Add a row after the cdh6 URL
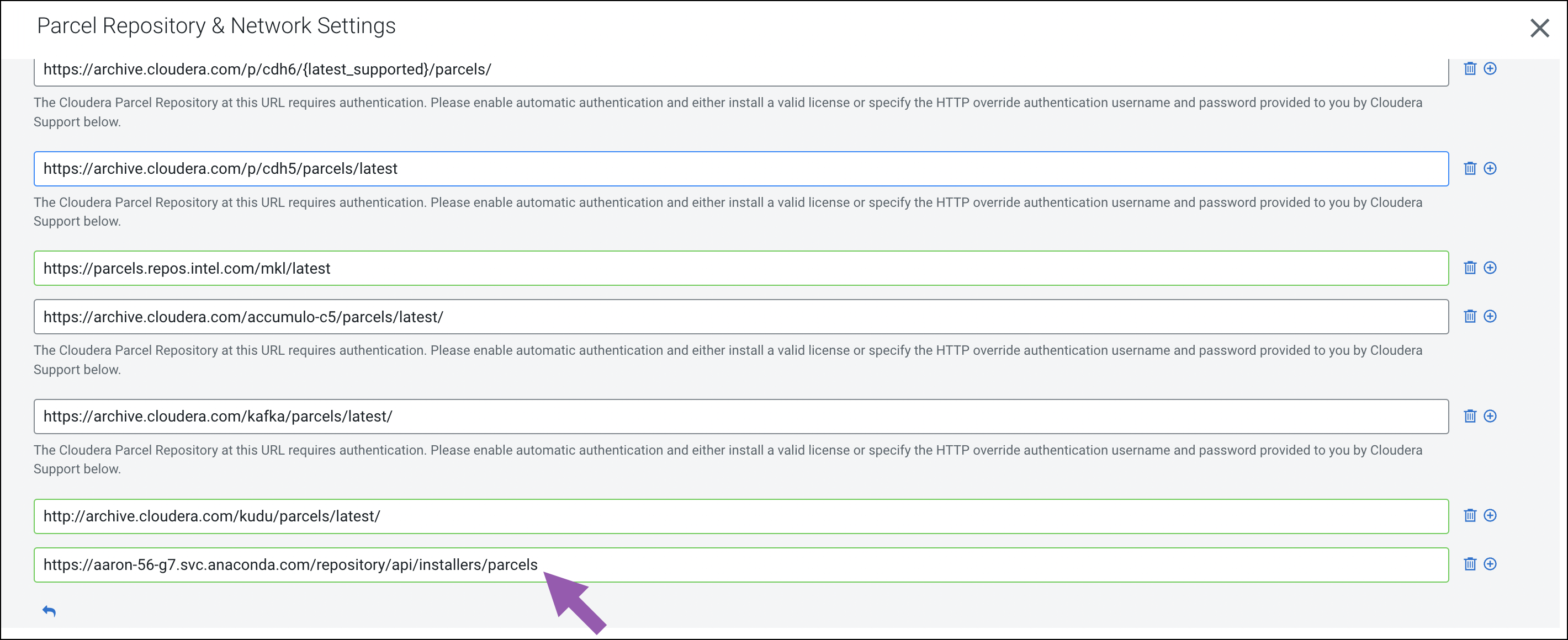Viewport: 1568px width, 640px height. click(x=1490, y=69)
